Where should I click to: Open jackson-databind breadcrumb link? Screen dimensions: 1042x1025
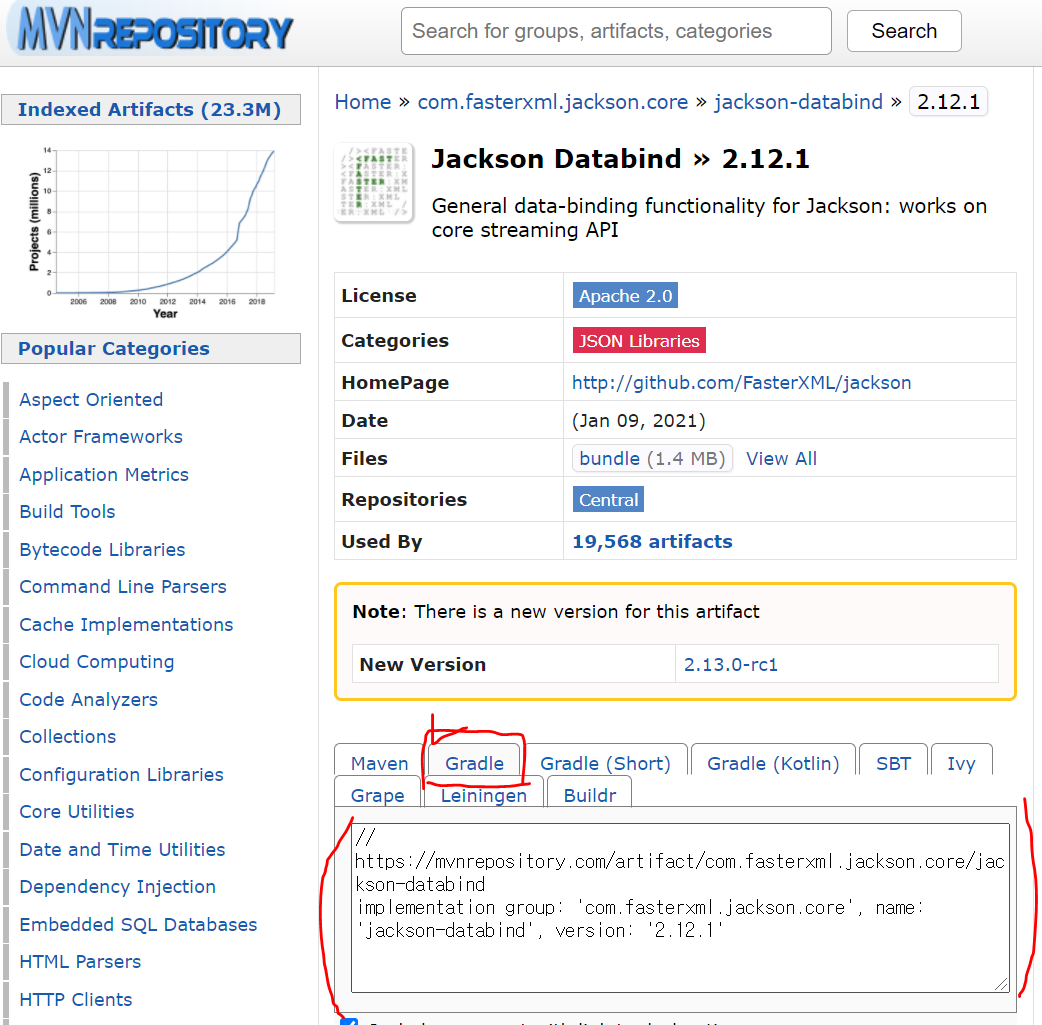(x=798, y=102)
